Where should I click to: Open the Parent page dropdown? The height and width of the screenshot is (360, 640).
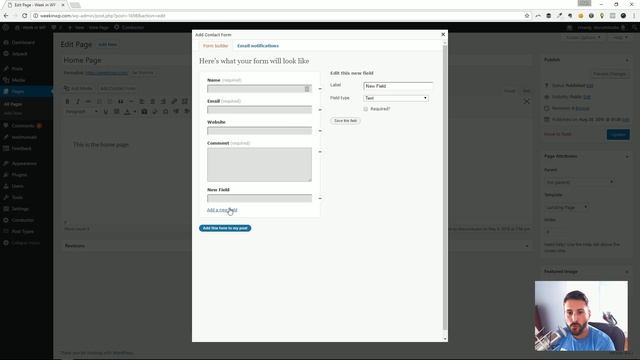click(x=579, y=182)
